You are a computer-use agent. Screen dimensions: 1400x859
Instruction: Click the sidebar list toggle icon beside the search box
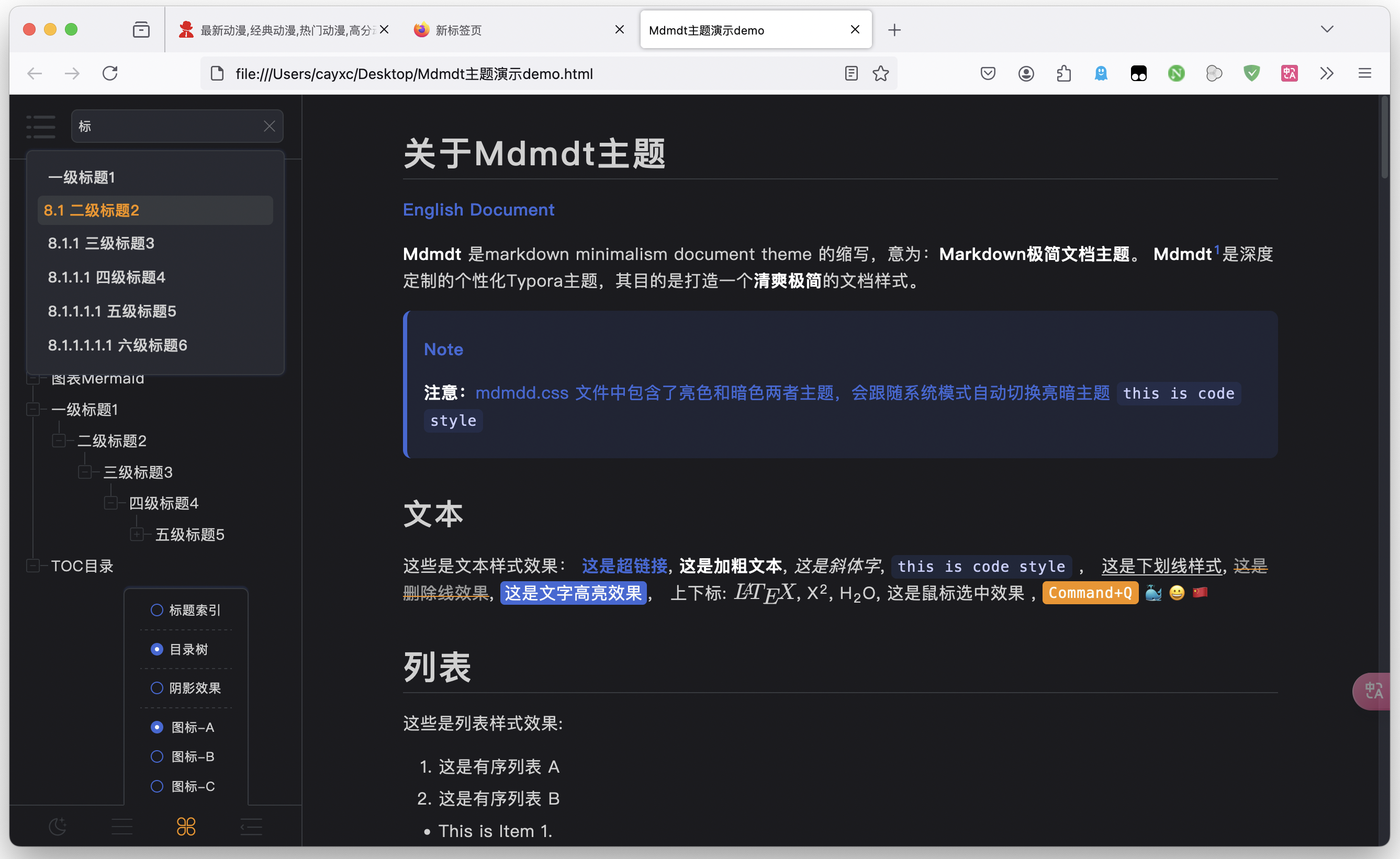click(41, 126)
